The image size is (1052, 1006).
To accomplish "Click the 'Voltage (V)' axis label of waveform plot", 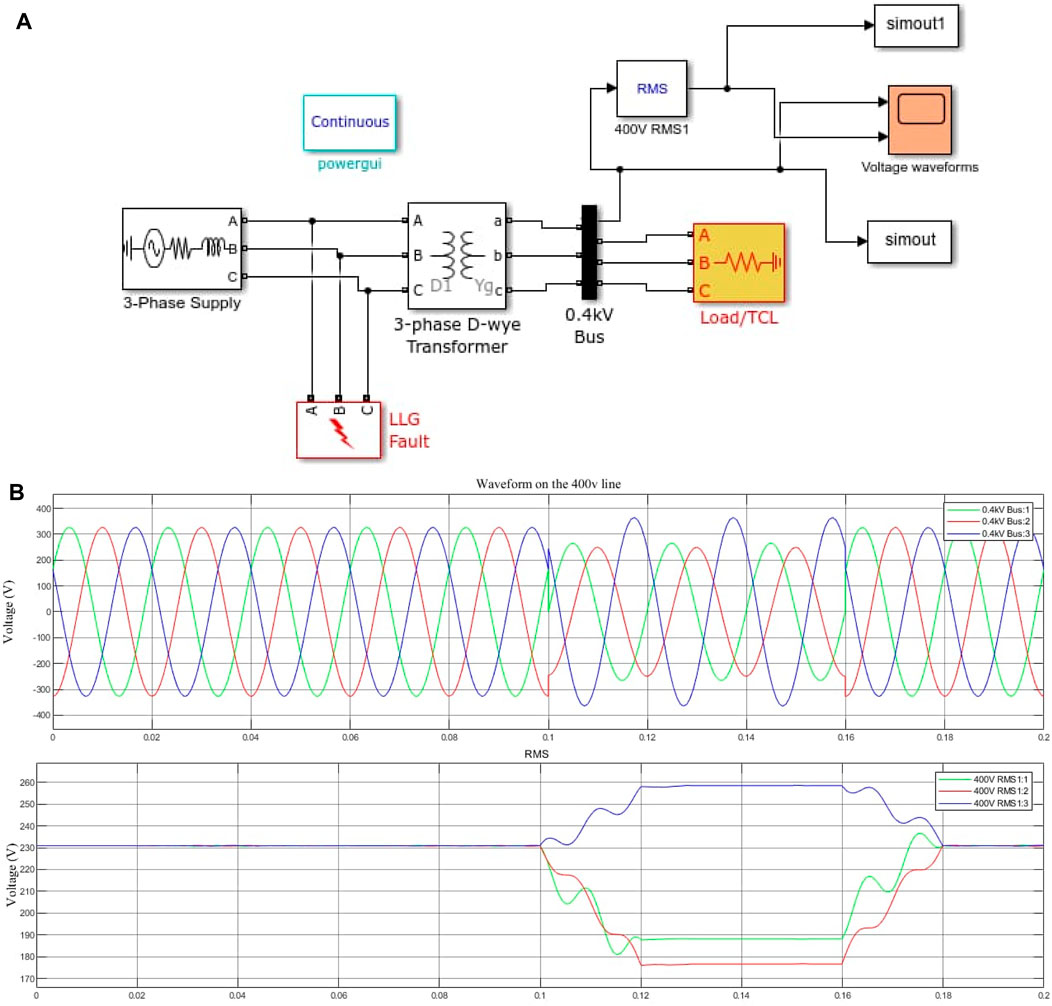I will 8,611.
